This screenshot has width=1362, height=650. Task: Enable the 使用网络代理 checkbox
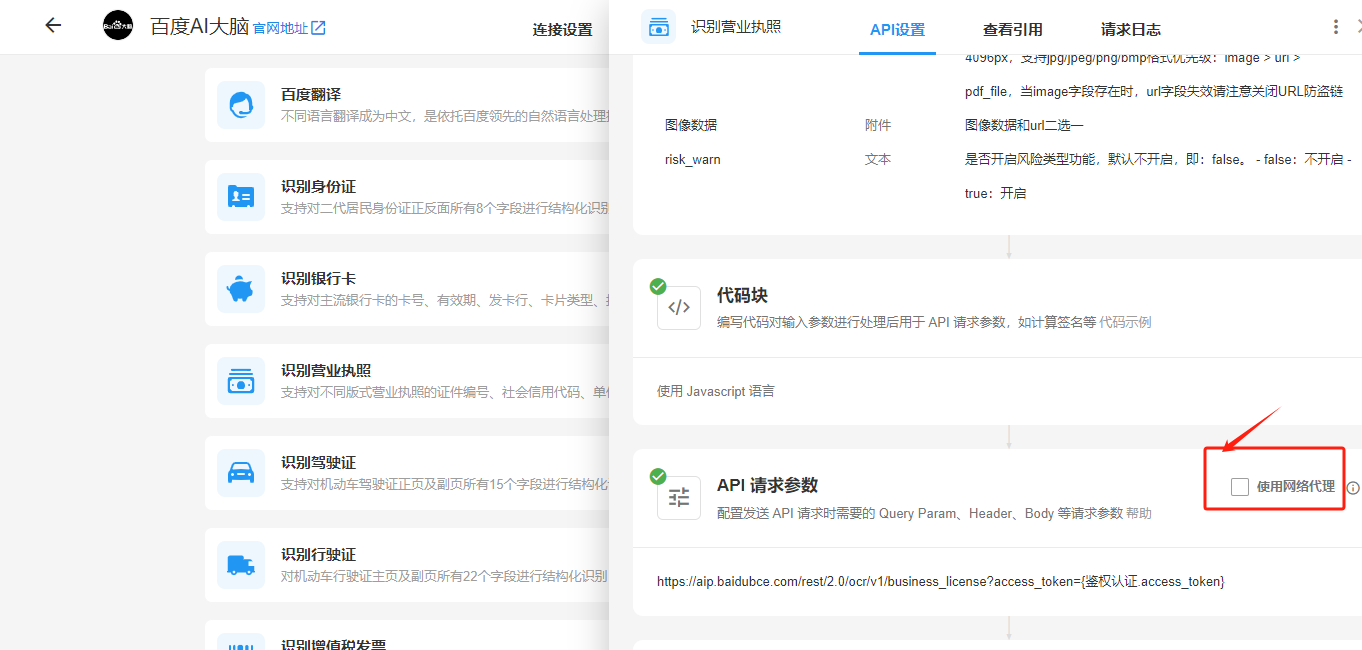(1240, 487)
